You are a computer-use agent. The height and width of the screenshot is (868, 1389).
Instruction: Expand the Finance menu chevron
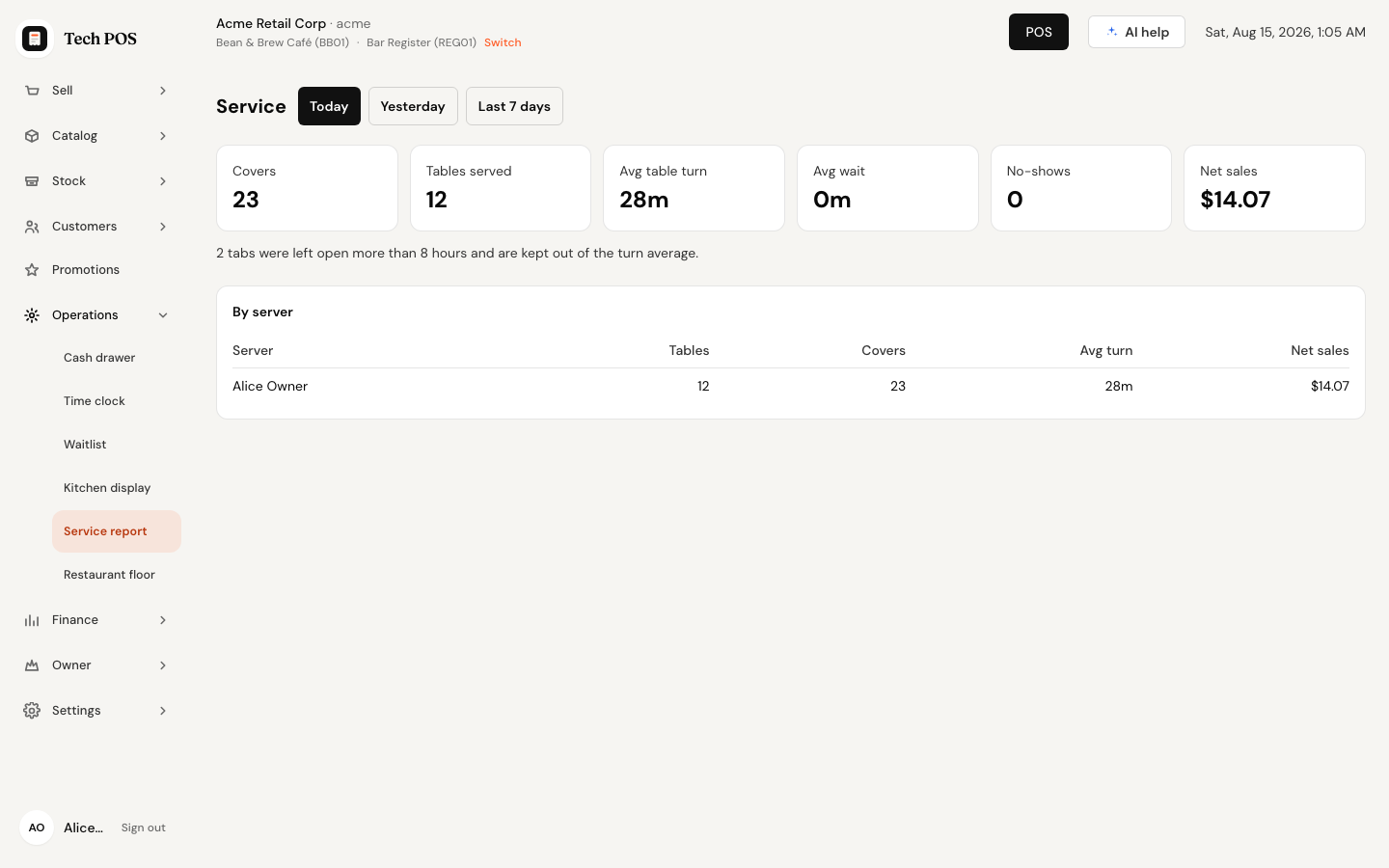click(163, 620)
